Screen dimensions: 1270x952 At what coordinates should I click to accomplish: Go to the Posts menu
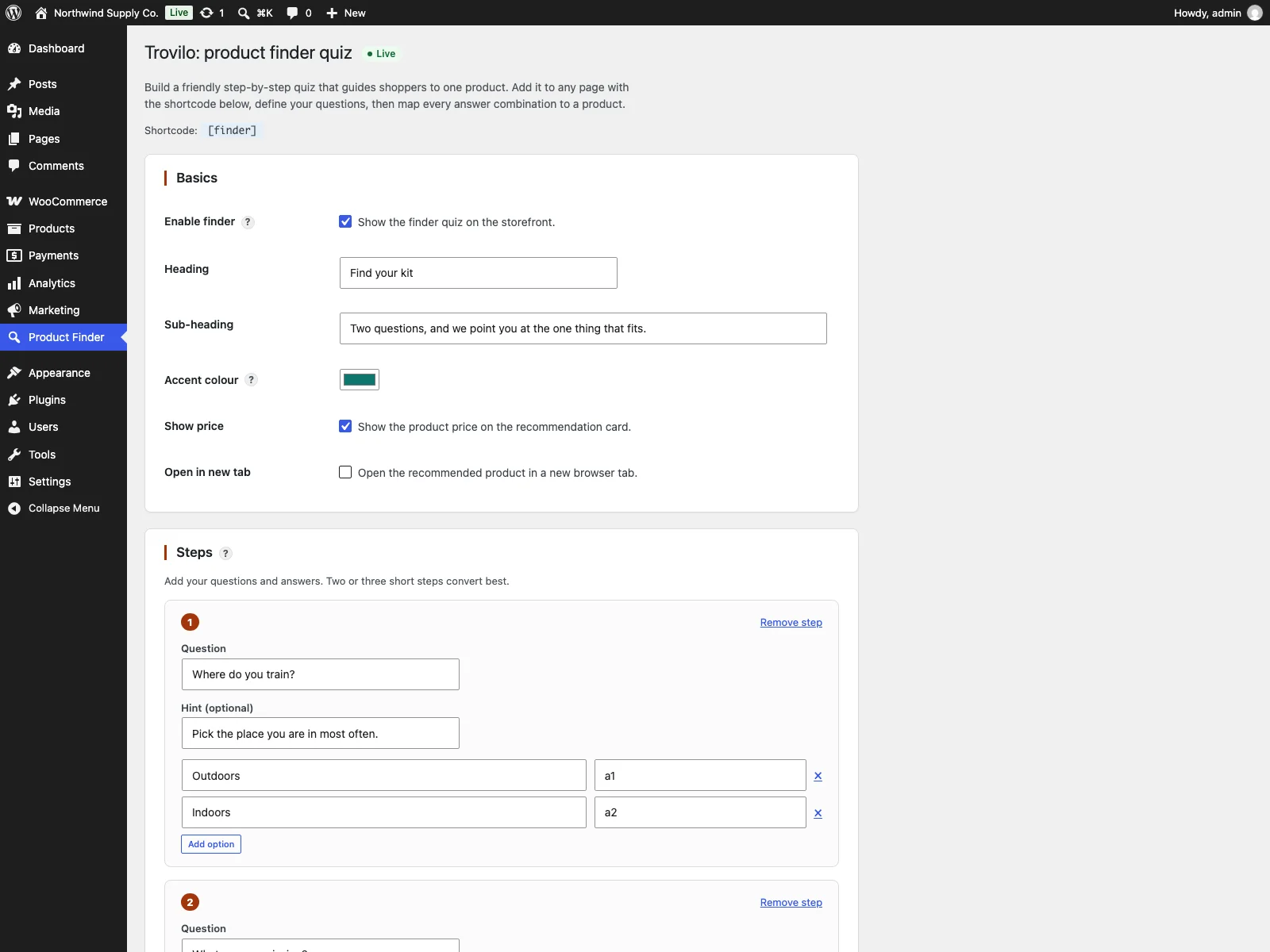(63, 84)
